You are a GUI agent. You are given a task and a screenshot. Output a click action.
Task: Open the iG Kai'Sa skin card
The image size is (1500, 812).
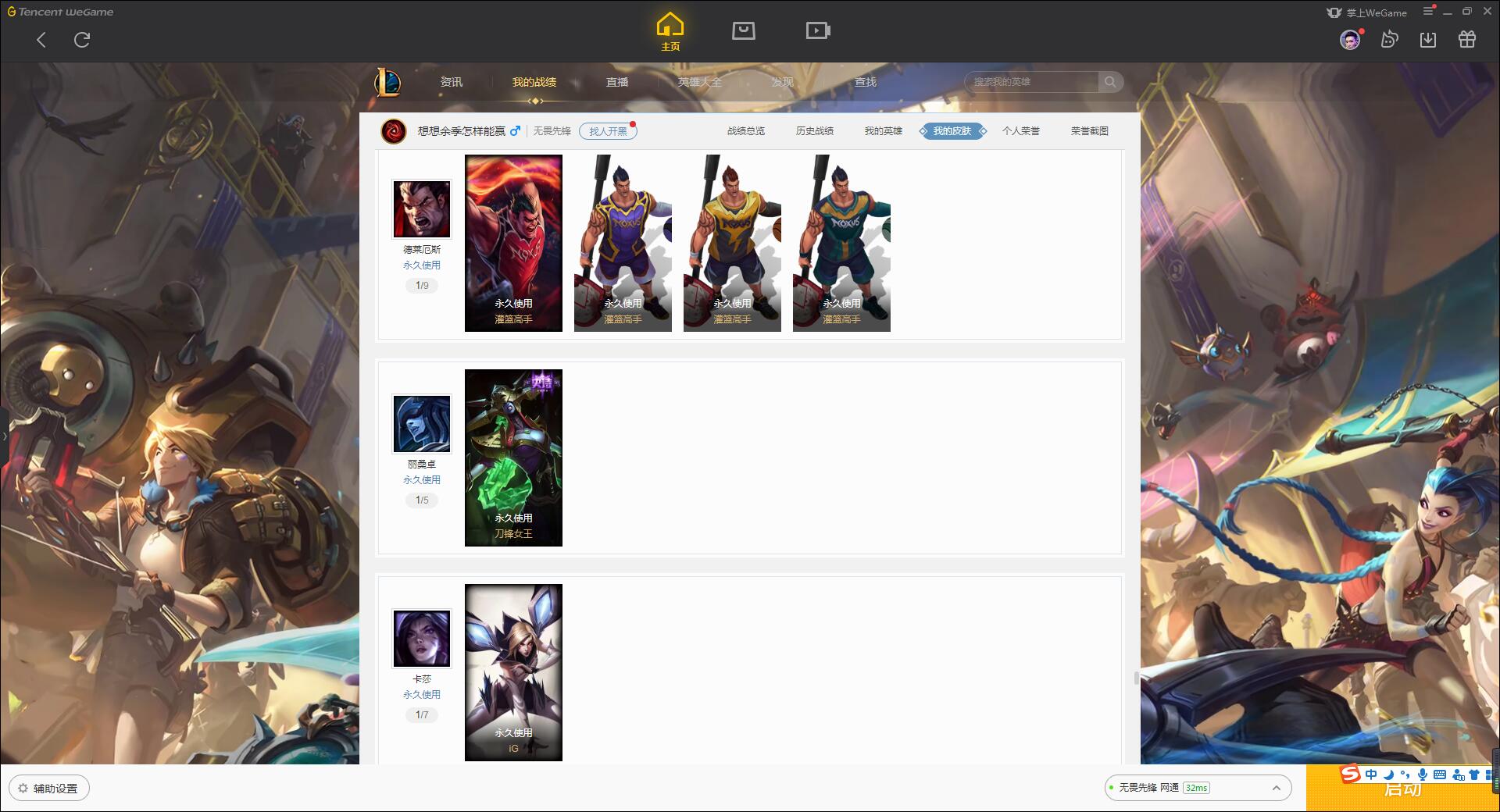point(513,672)
